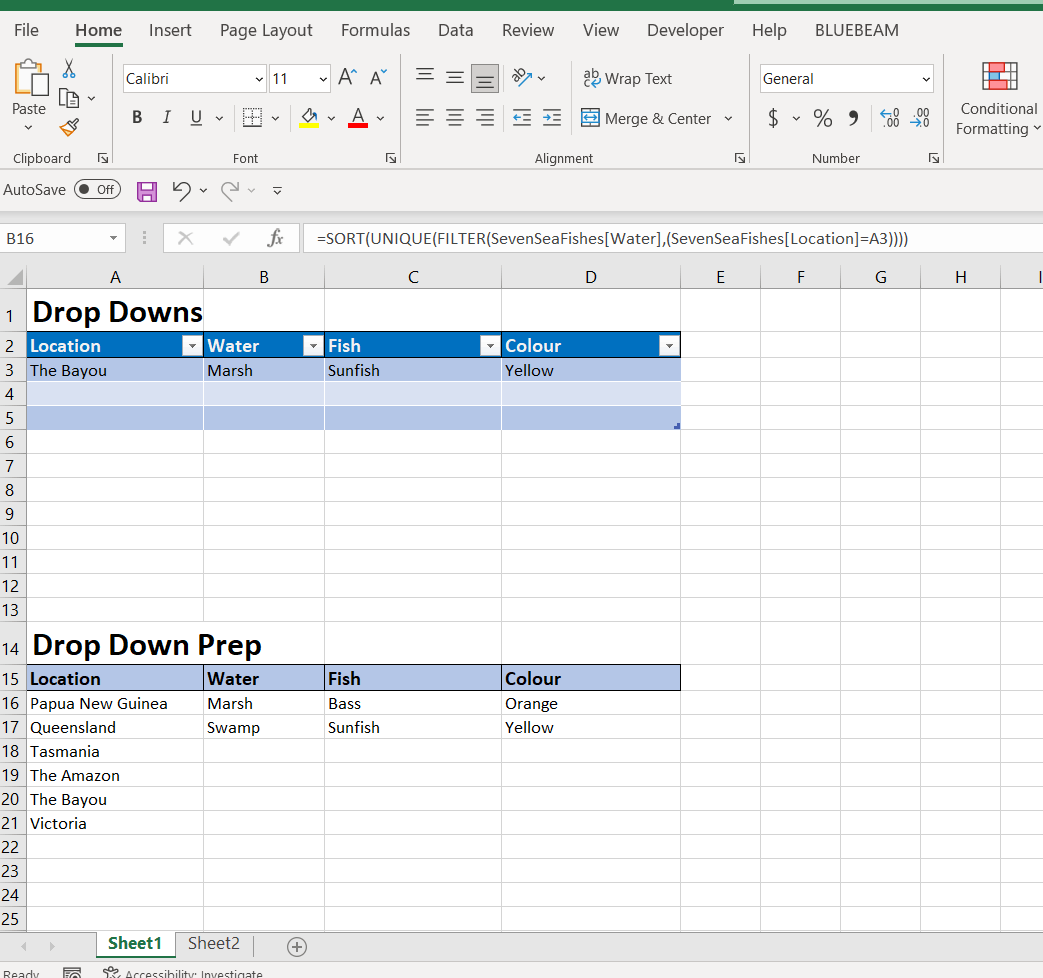Open Font settings dialog launcher

390,158
